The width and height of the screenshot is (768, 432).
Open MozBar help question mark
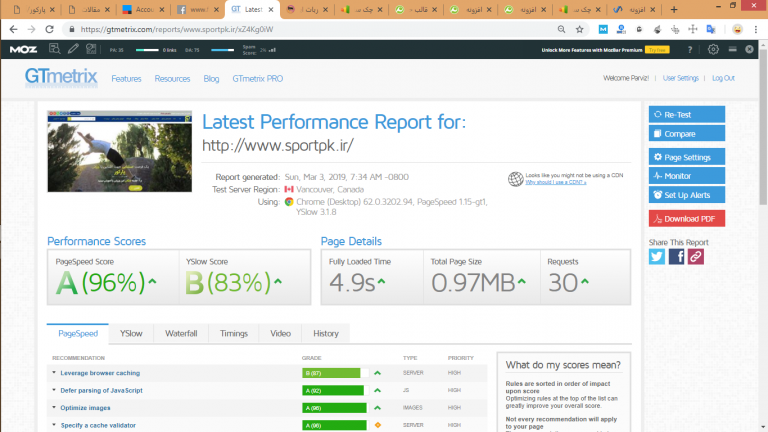(x=690, y=49)
